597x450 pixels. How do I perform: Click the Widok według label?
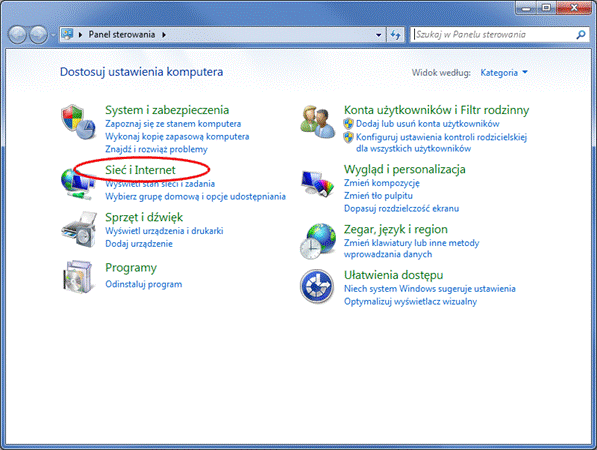point(441,72)
